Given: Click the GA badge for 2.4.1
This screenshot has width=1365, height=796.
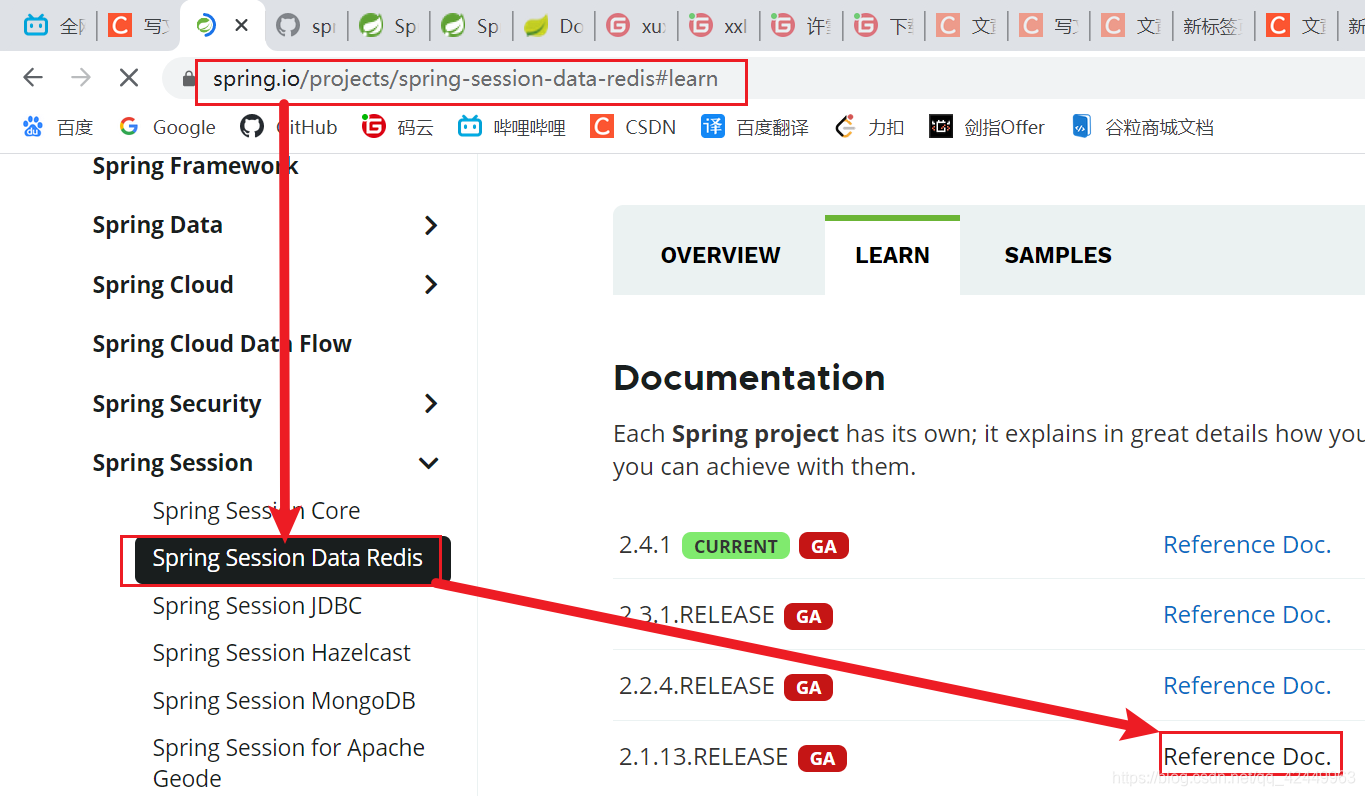Looking at the screenshot, I should coord(824,546).
